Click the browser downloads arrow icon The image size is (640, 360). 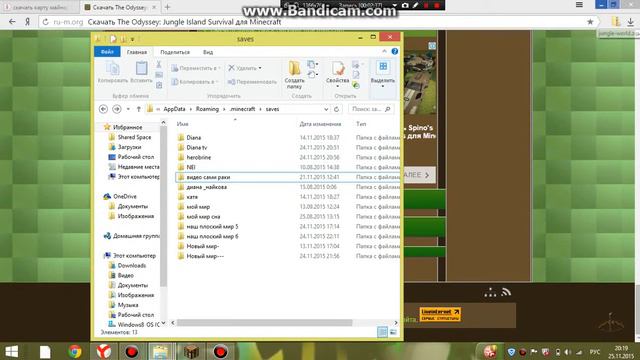(631, 22)
